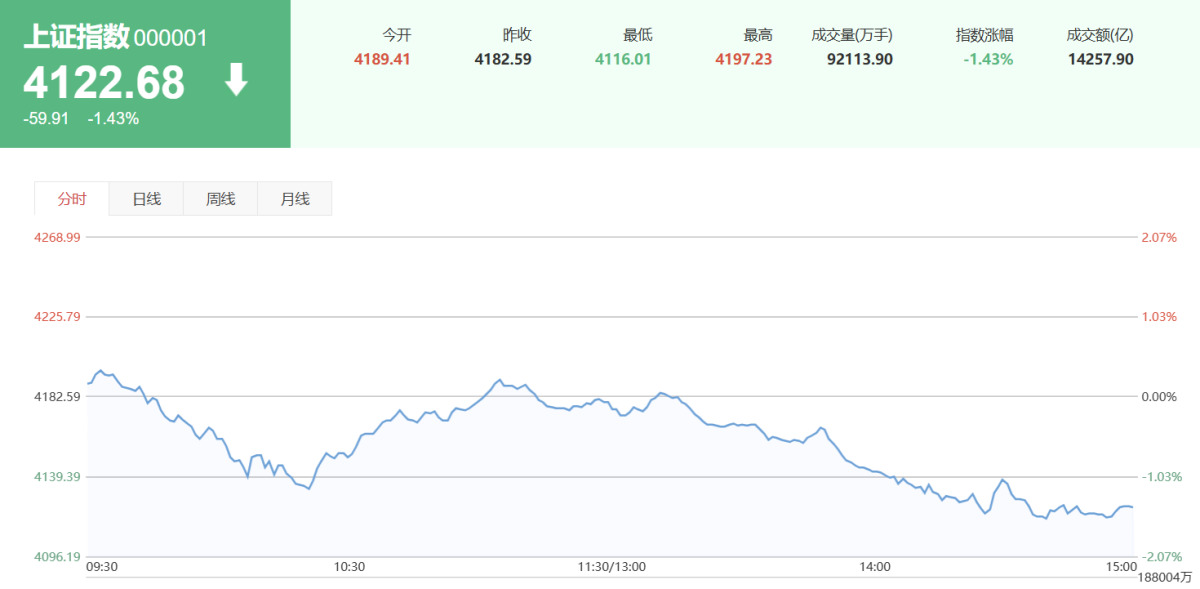Click the white down arrow beside 4122.68
The image size is (1200, 589).
236,80
